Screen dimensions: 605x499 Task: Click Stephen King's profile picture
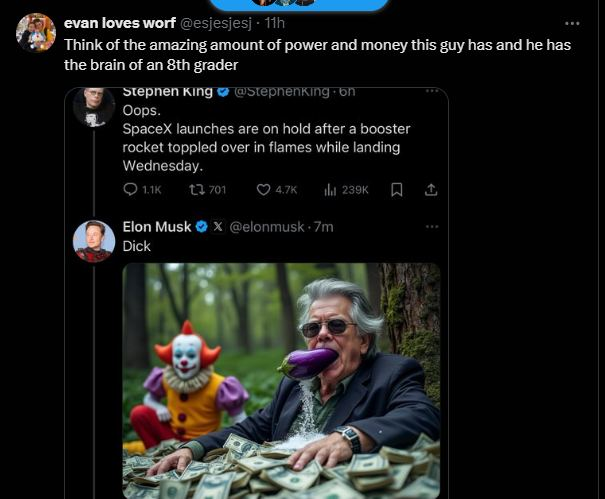(94, 106)
